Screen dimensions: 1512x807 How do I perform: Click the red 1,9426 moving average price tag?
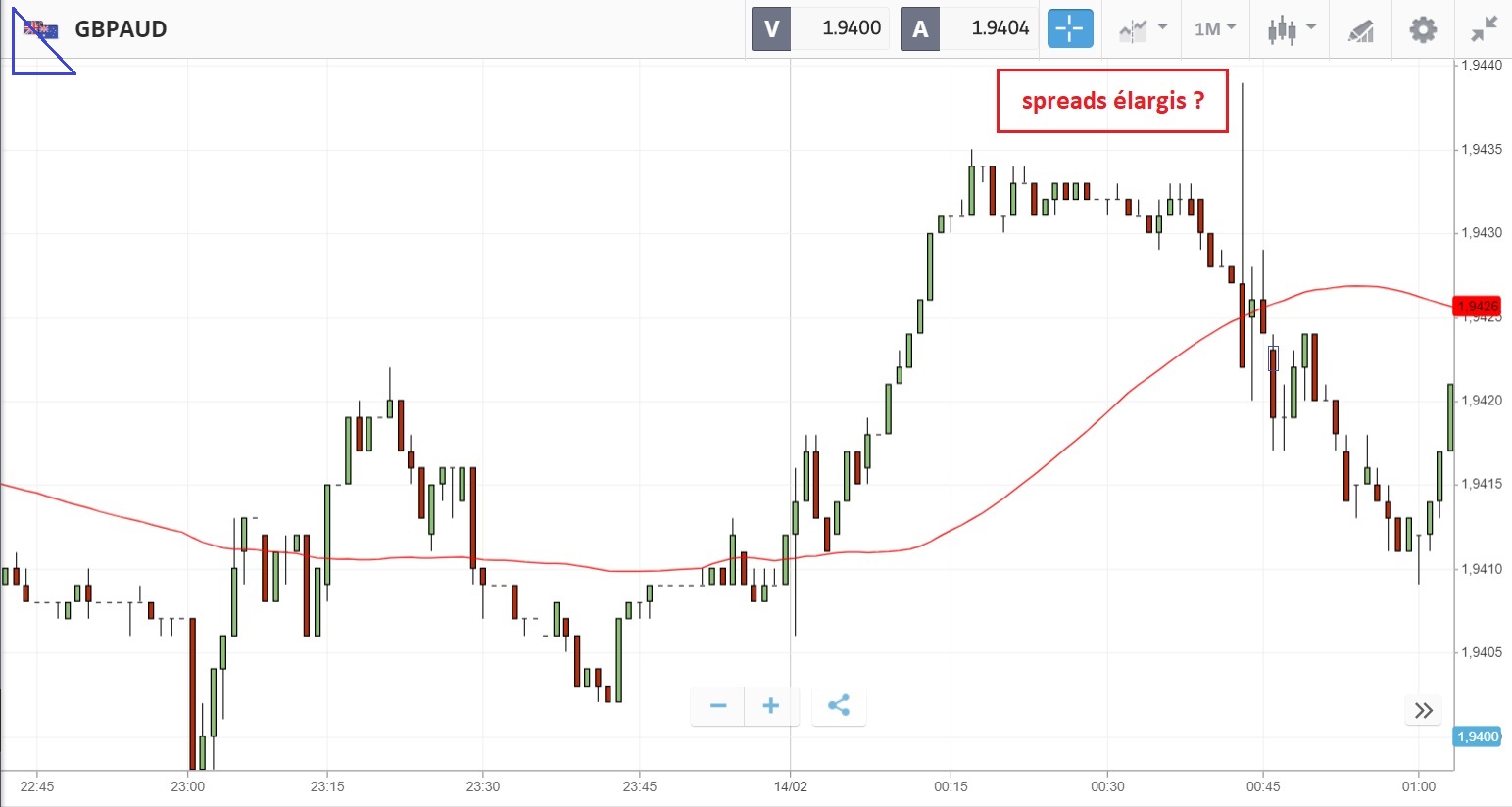1477,307
